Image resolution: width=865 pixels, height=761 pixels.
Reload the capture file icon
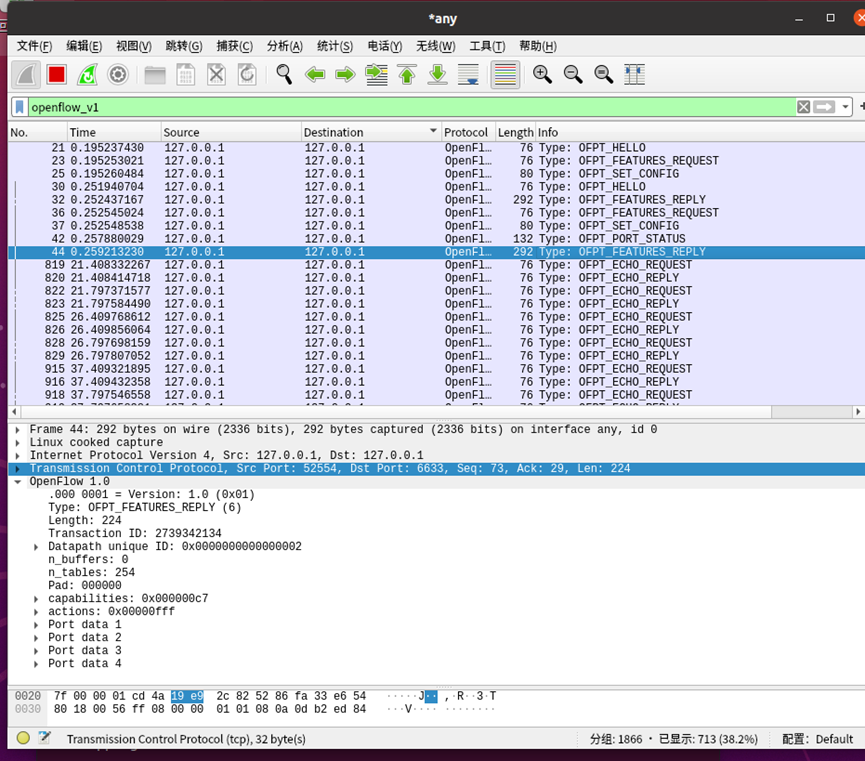click(247, 74)
